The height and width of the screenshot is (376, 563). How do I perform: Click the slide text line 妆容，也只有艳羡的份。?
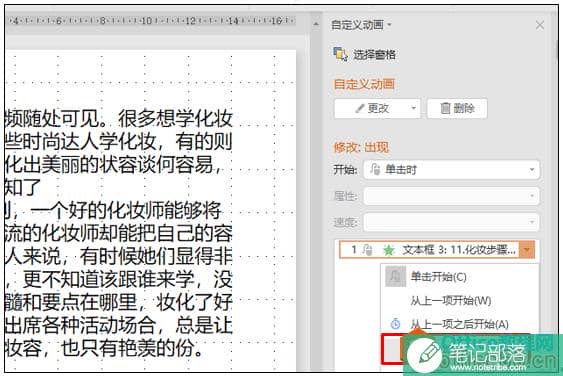pos(105,348)
